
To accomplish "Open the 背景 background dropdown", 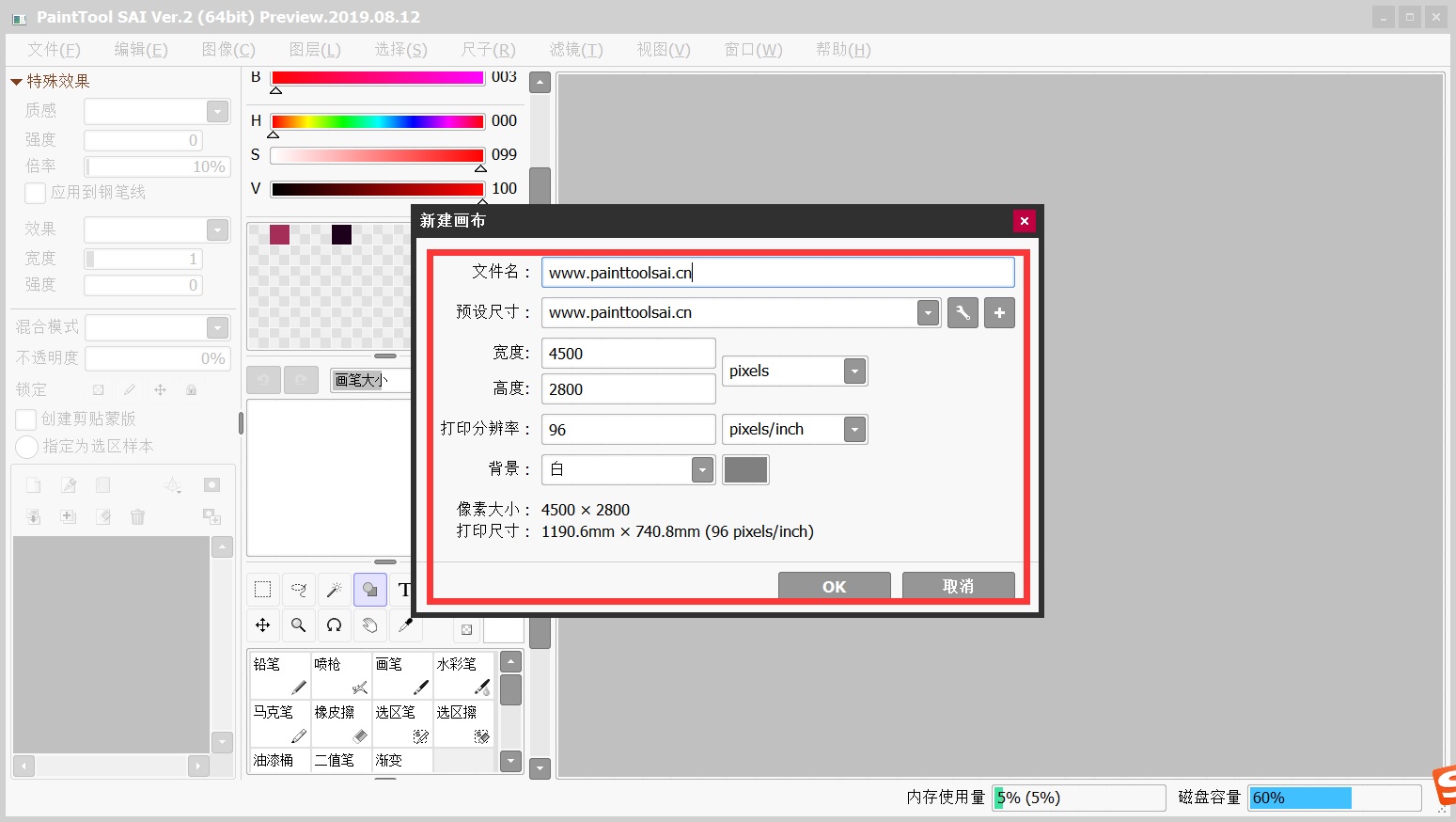I will click(x=702, y=469).
